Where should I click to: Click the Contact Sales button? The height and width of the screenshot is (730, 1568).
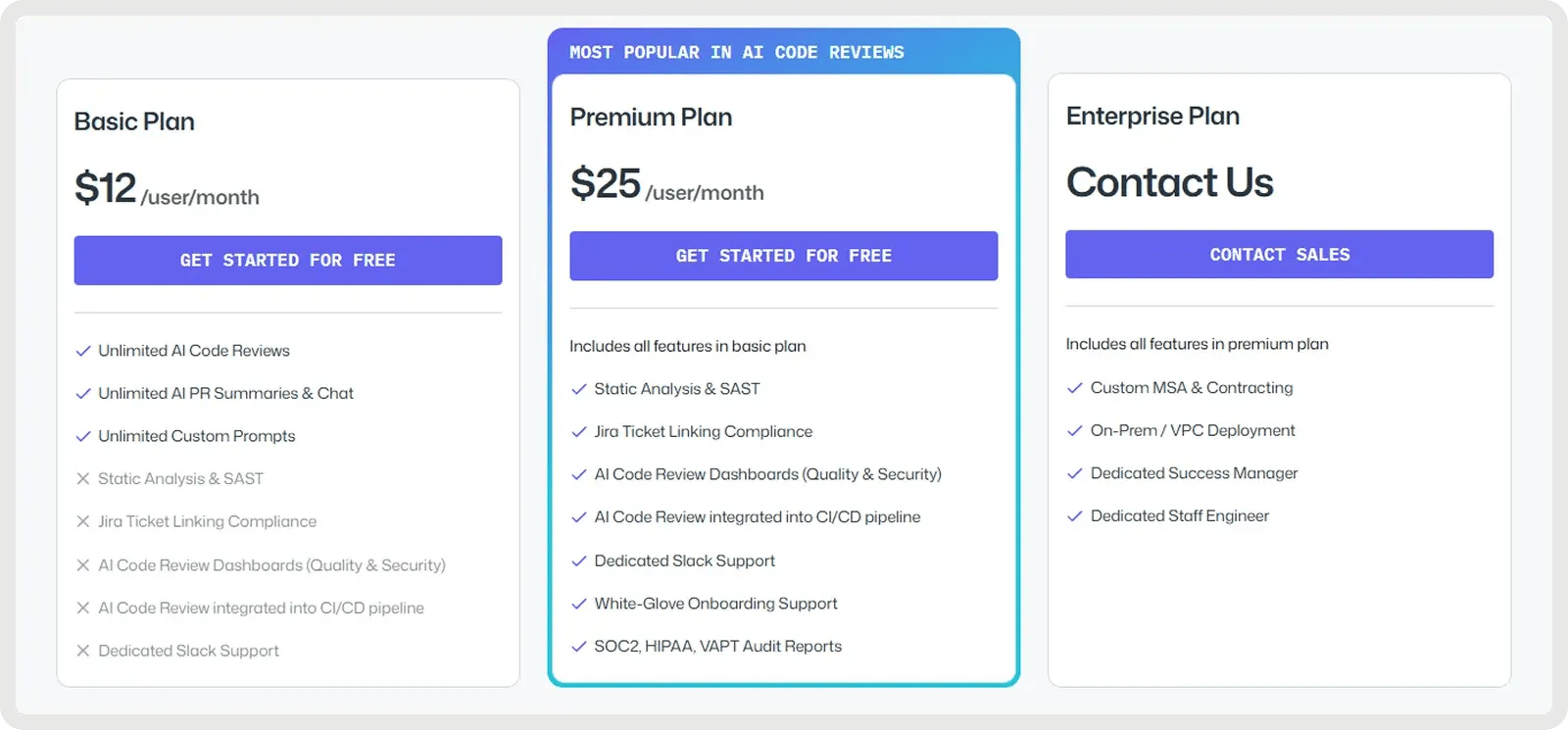(x=1279, y=255)
